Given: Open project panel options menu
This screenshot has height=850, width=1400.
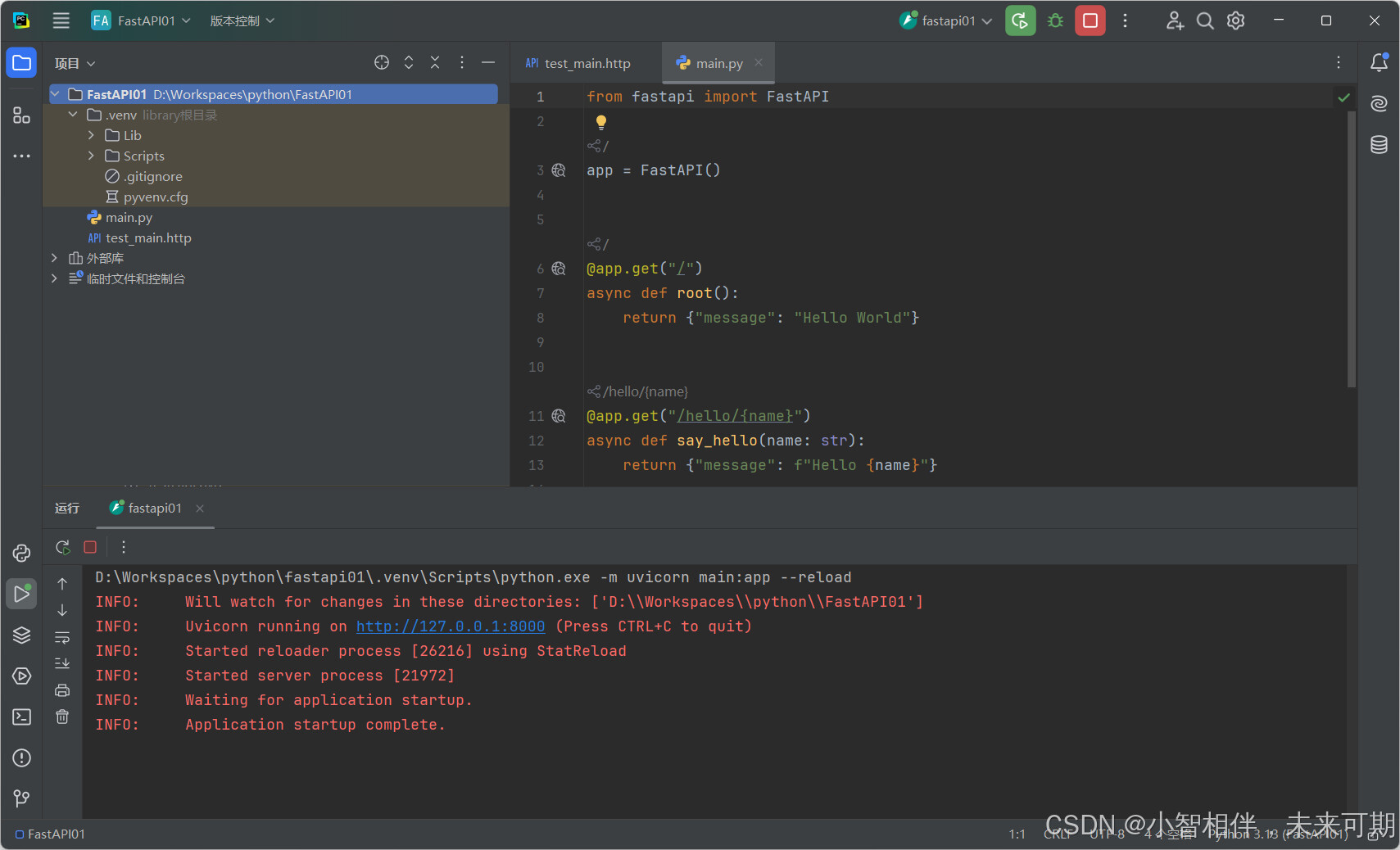Looking at the screenshot, I should tap(462, 62).
